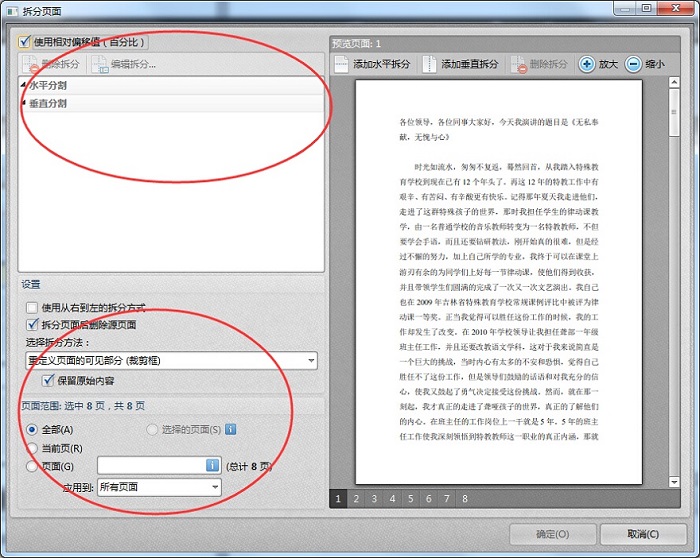Go to preview page tab 3
The height and width of the screenshot is (558, 700).
[x=374, y=499]
